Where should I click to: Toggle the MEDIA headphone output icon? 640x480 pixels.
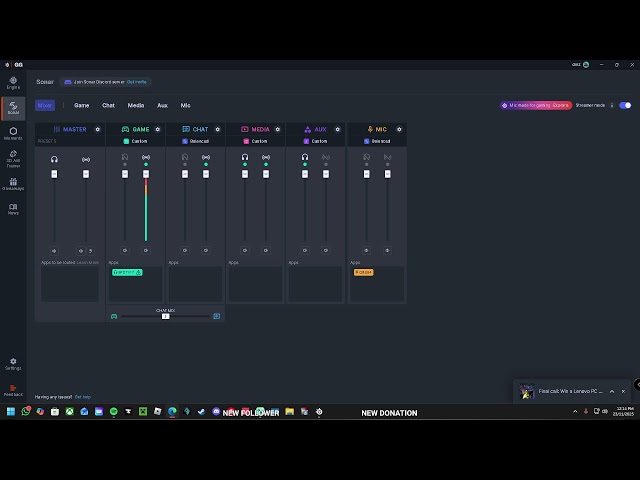point(245,157)
